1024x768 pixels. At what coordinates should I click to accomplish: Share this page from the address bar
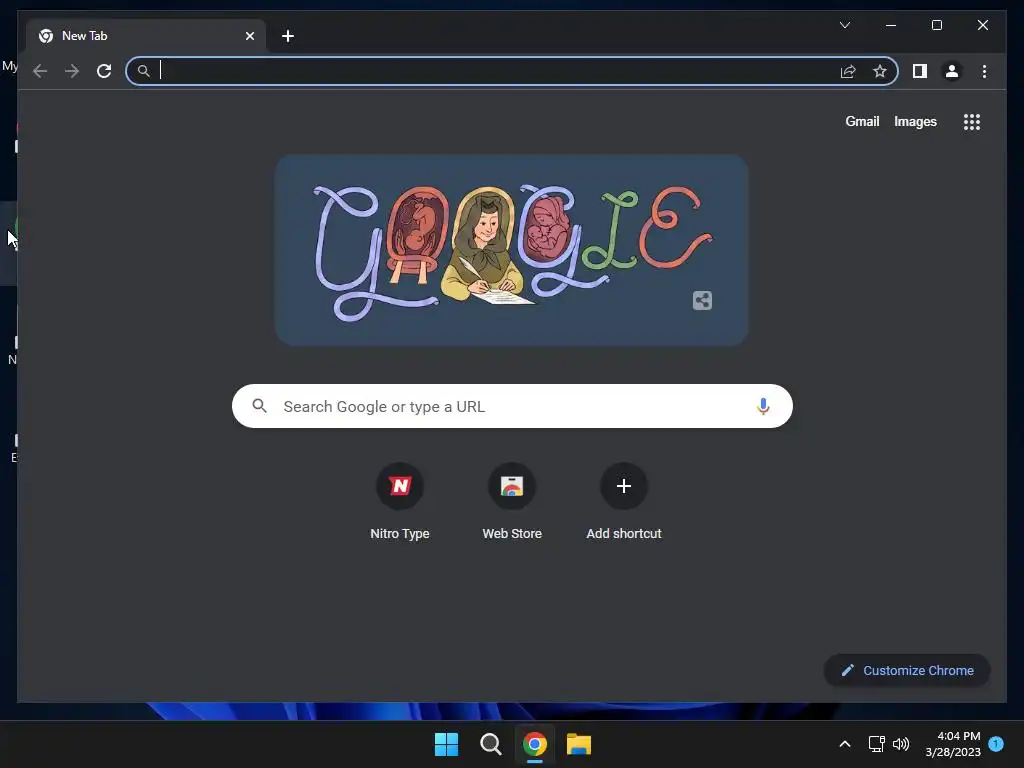848,71
